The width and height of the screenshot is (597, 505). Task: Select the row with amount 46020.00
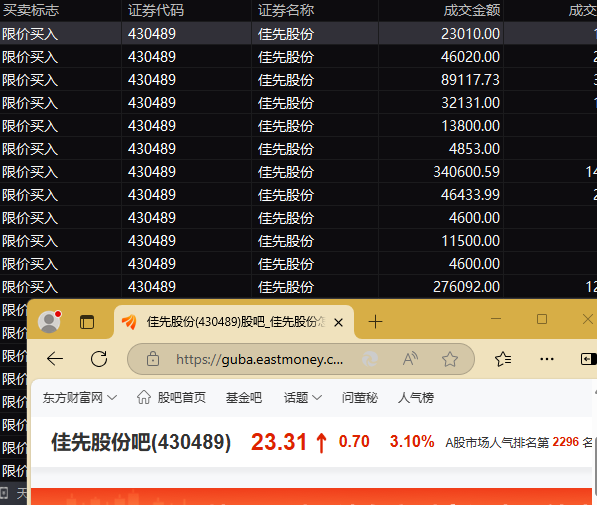point(298,57)
